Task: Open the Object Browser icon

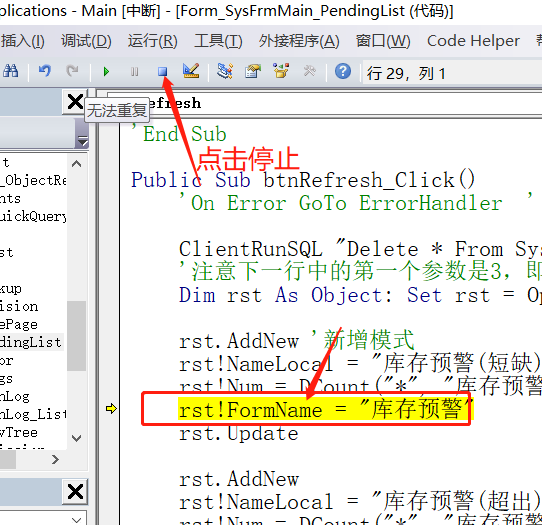Action: [x=281, y=71]
